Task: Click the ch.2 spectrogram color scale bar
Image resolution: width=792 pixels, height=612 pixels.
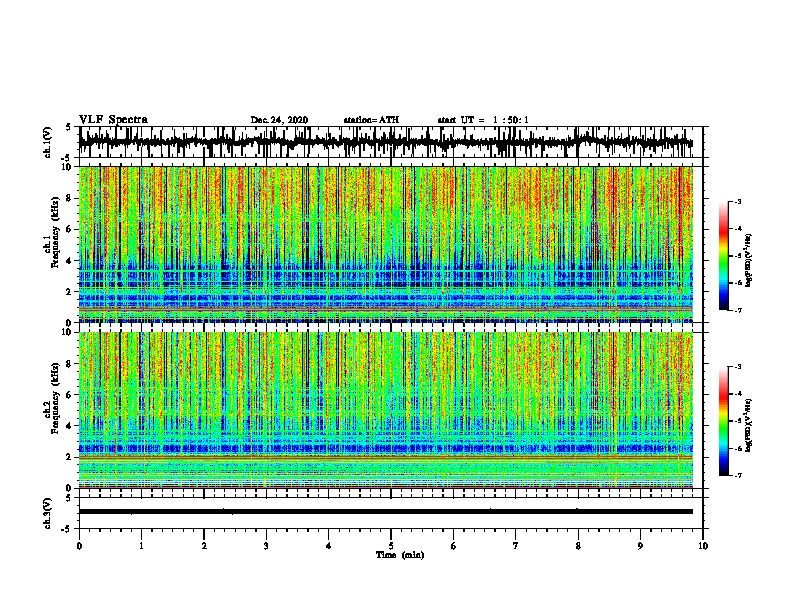Action: click(x=723, y=421)
